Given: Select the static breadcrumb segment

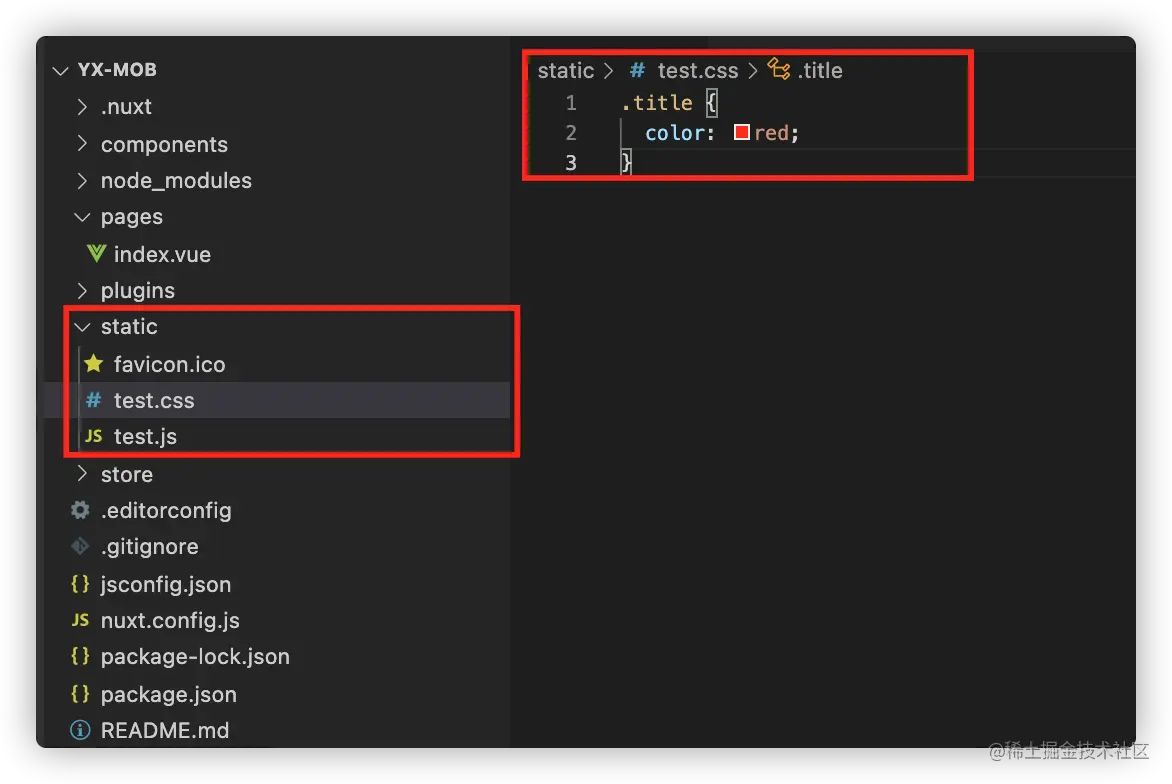Looking at the screenshot, I should point(566,71).
